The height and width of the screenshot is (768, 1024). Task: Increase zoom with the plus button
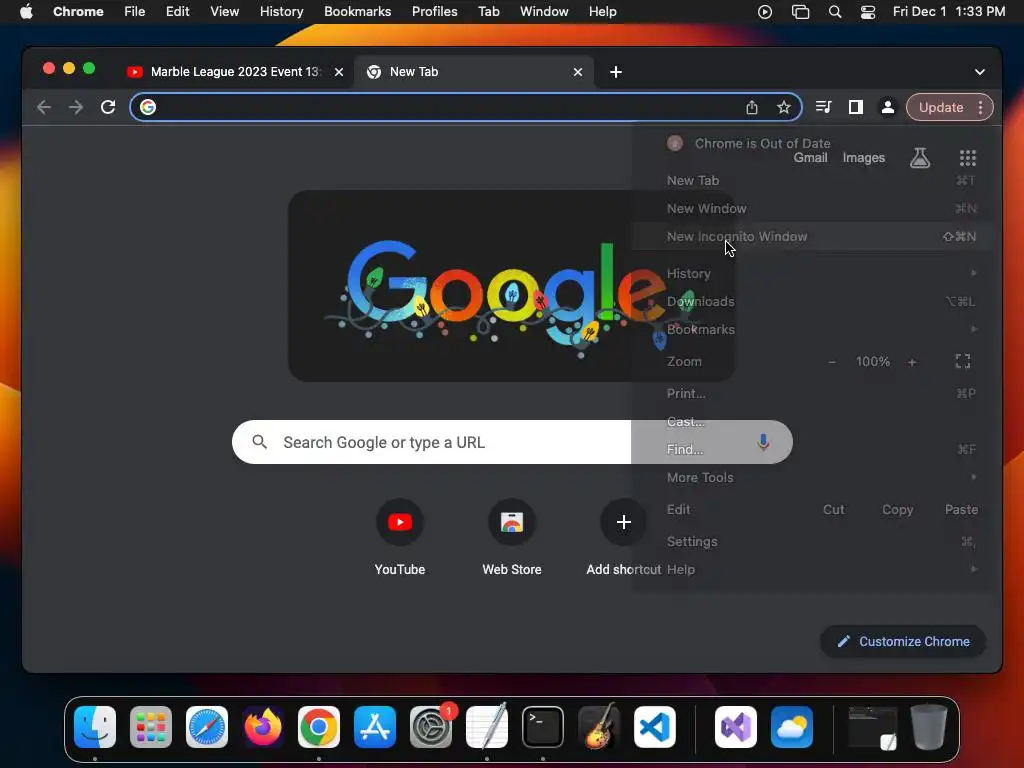tap(912, 362)
